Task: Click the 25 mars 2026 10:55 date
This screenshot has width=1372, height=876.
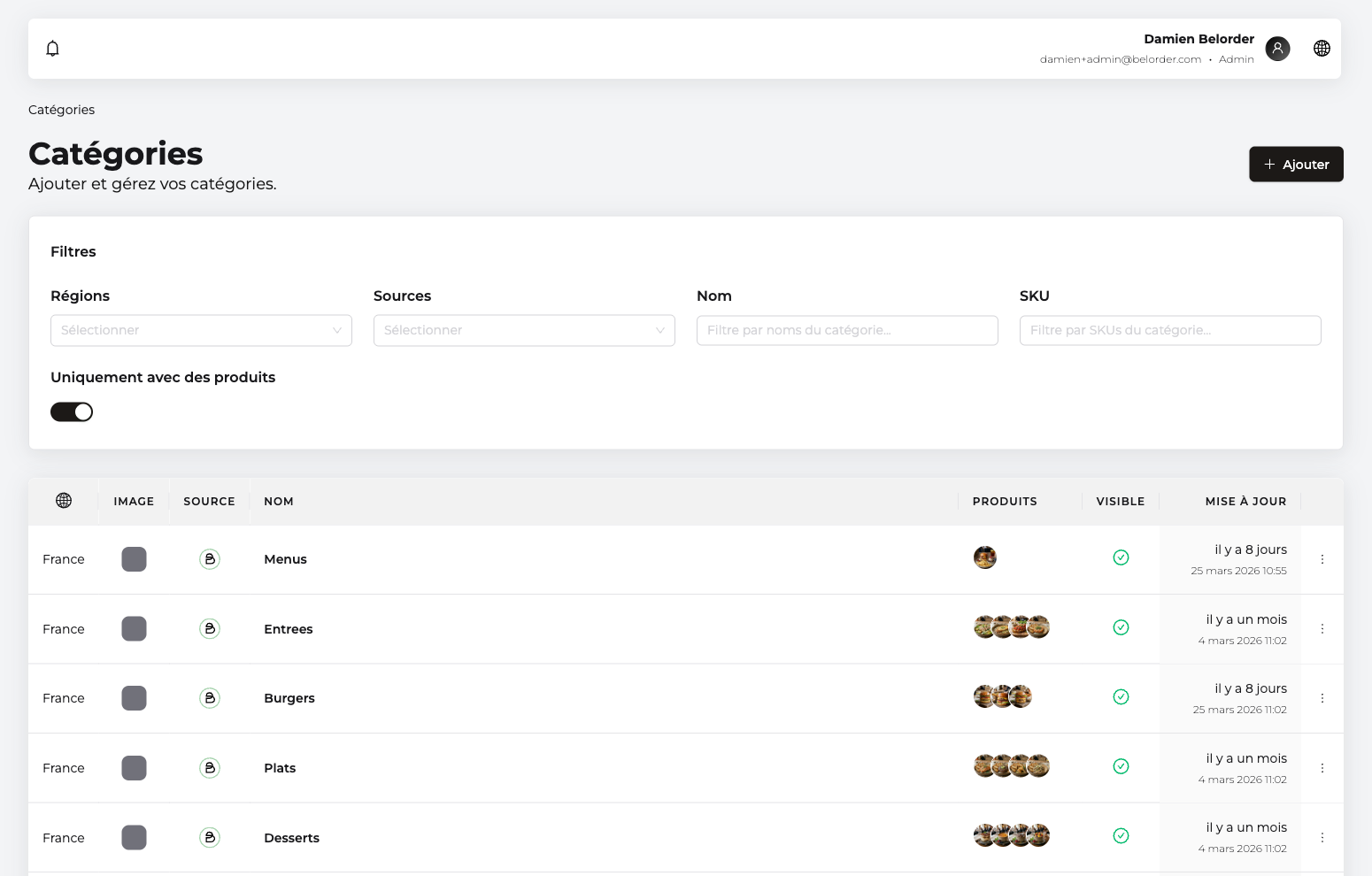Action: (1238, 571)
